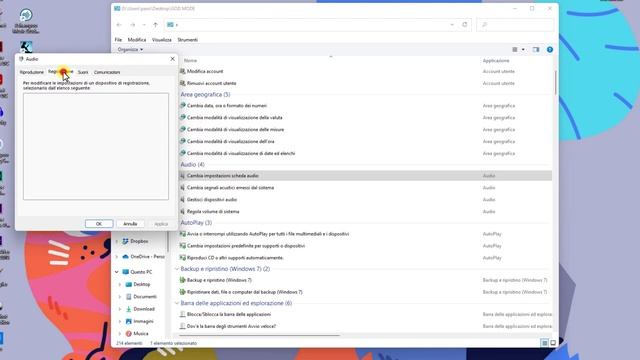Switch to the Riproduzione tab in Audio dialog
The height and width of the screenshot is (360, 640).
[x=31, y=72]
